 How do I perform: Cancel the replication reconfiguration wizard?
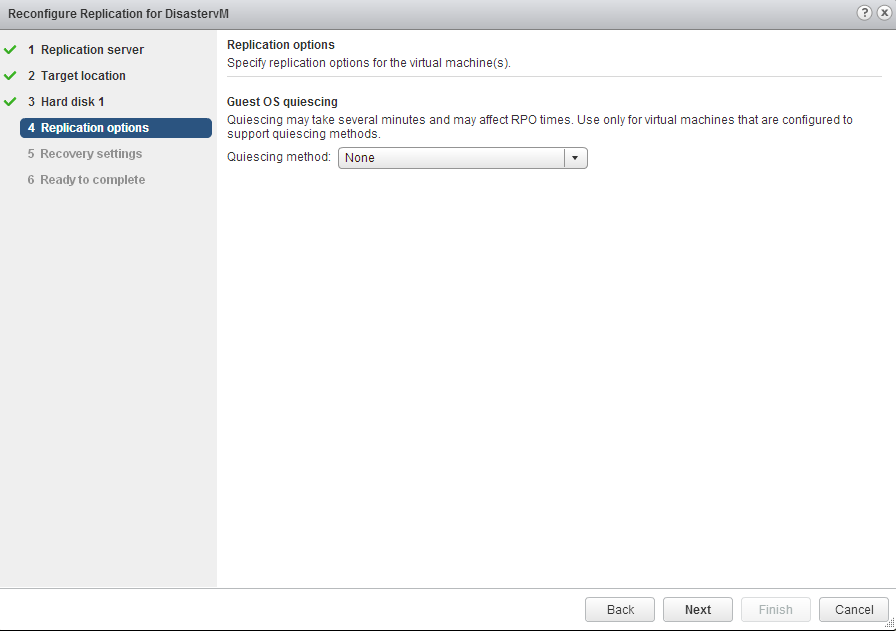(854, 610)
